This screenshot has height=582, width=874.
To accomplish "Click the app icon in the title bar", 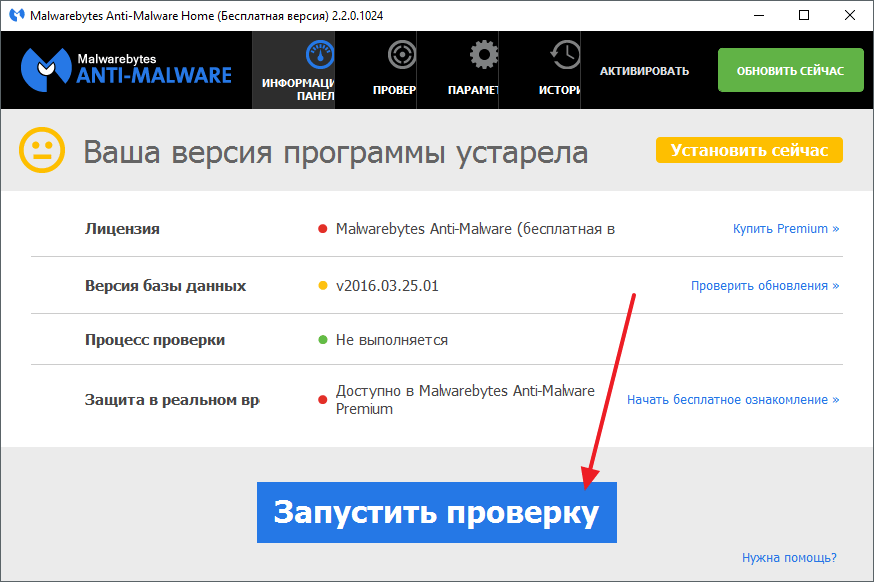I will point(17,16).
